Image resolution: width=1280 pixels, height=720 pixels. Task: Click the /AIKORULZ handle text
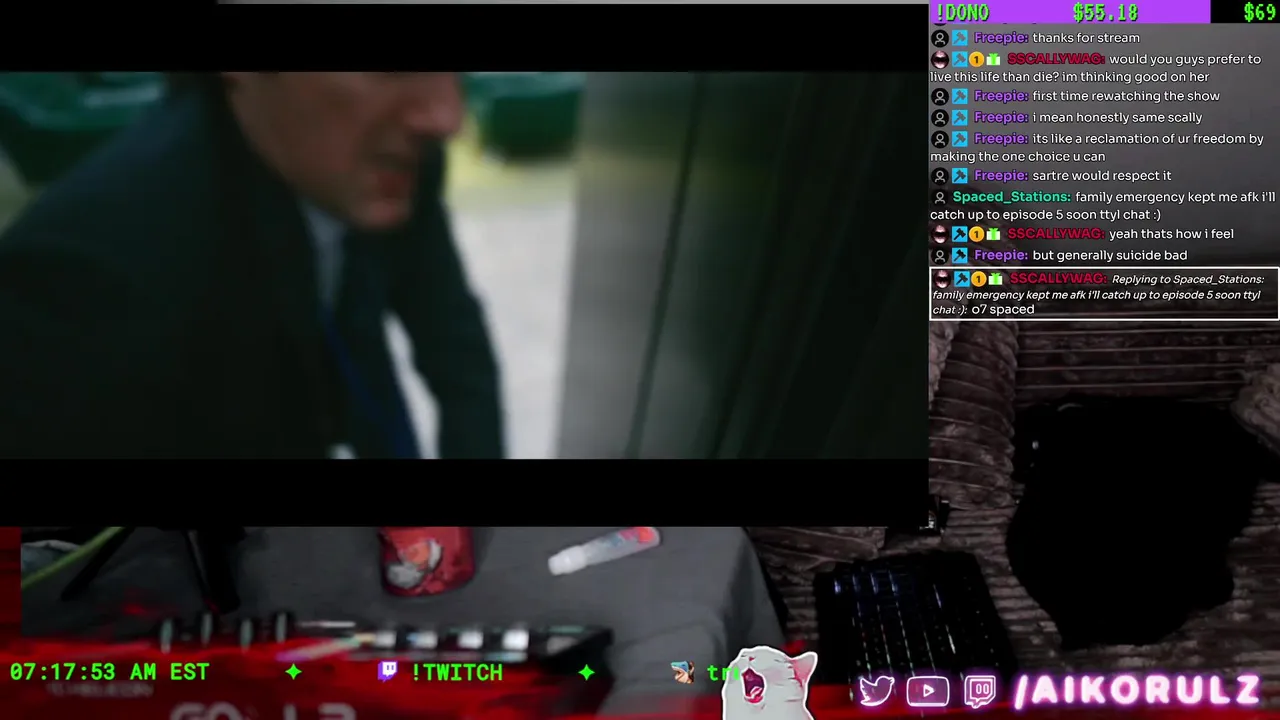click(x=1137, y=691)
